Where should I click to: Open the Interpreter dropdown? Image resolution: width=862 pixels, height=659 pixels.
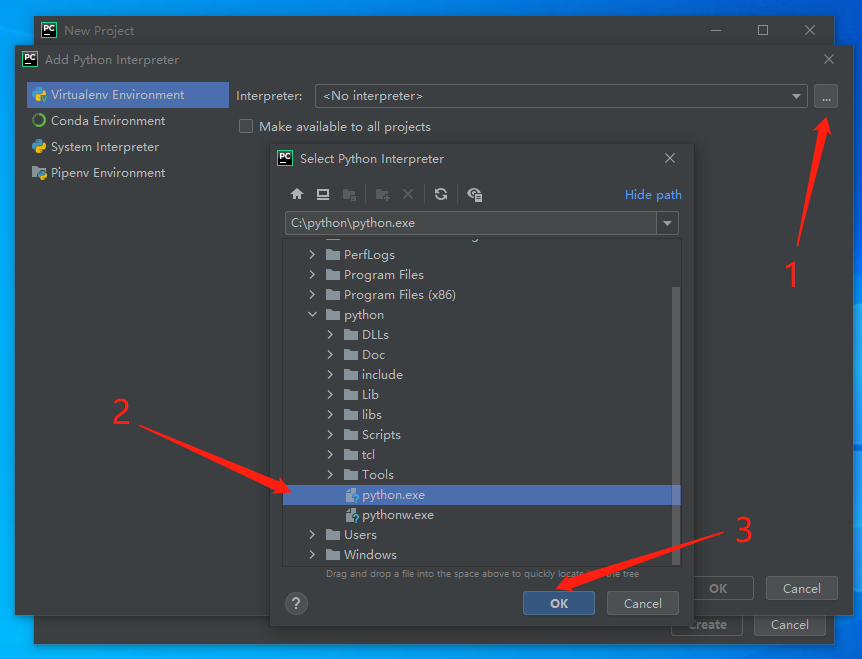(x=796, y=96)
